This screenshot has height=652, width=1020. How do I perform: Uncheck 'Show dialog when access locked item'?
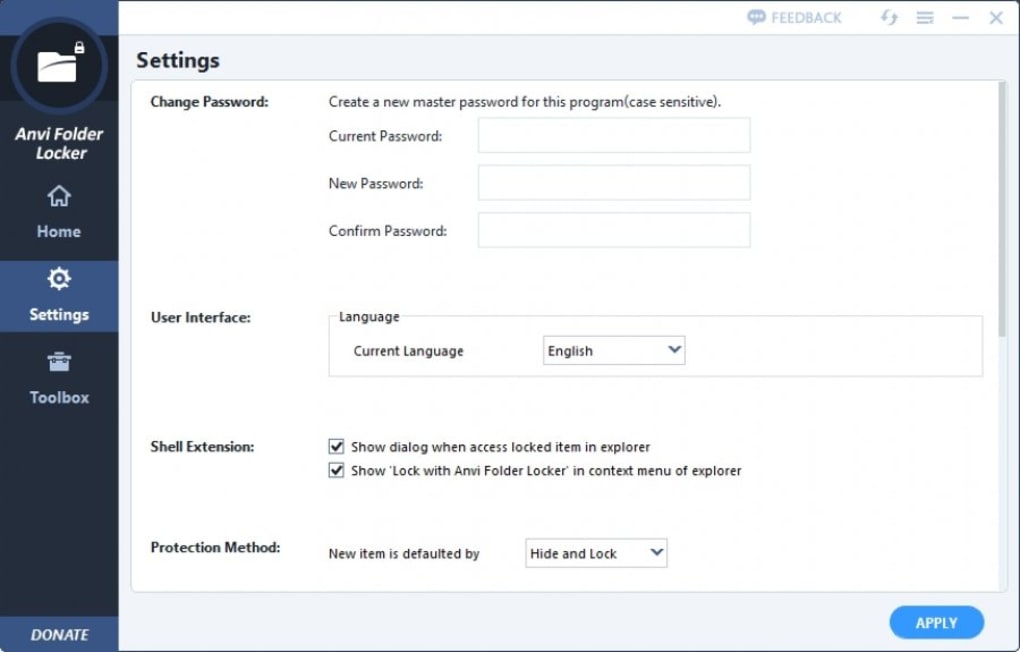338,447
